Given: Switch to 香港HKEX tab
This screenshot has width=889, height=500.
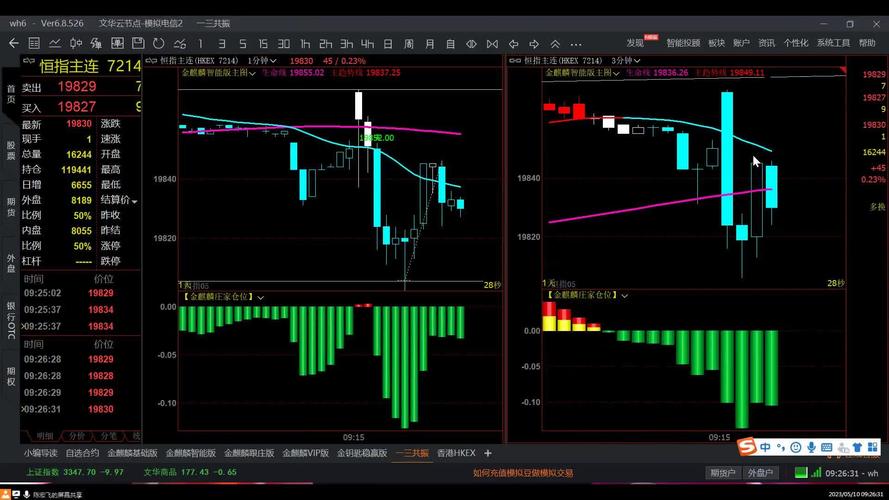Looking at the screenshot, I should 456,453.
